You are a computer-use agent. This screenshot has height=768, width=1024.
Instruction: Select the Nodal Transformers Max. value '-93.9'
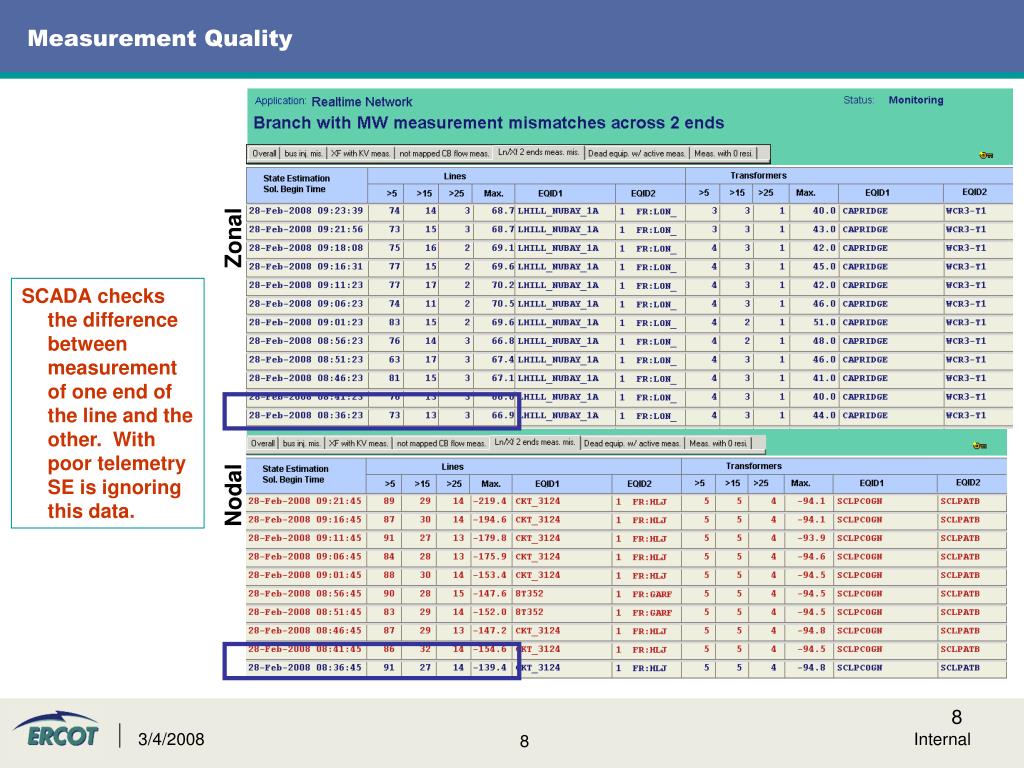click(x=811, y=538)
